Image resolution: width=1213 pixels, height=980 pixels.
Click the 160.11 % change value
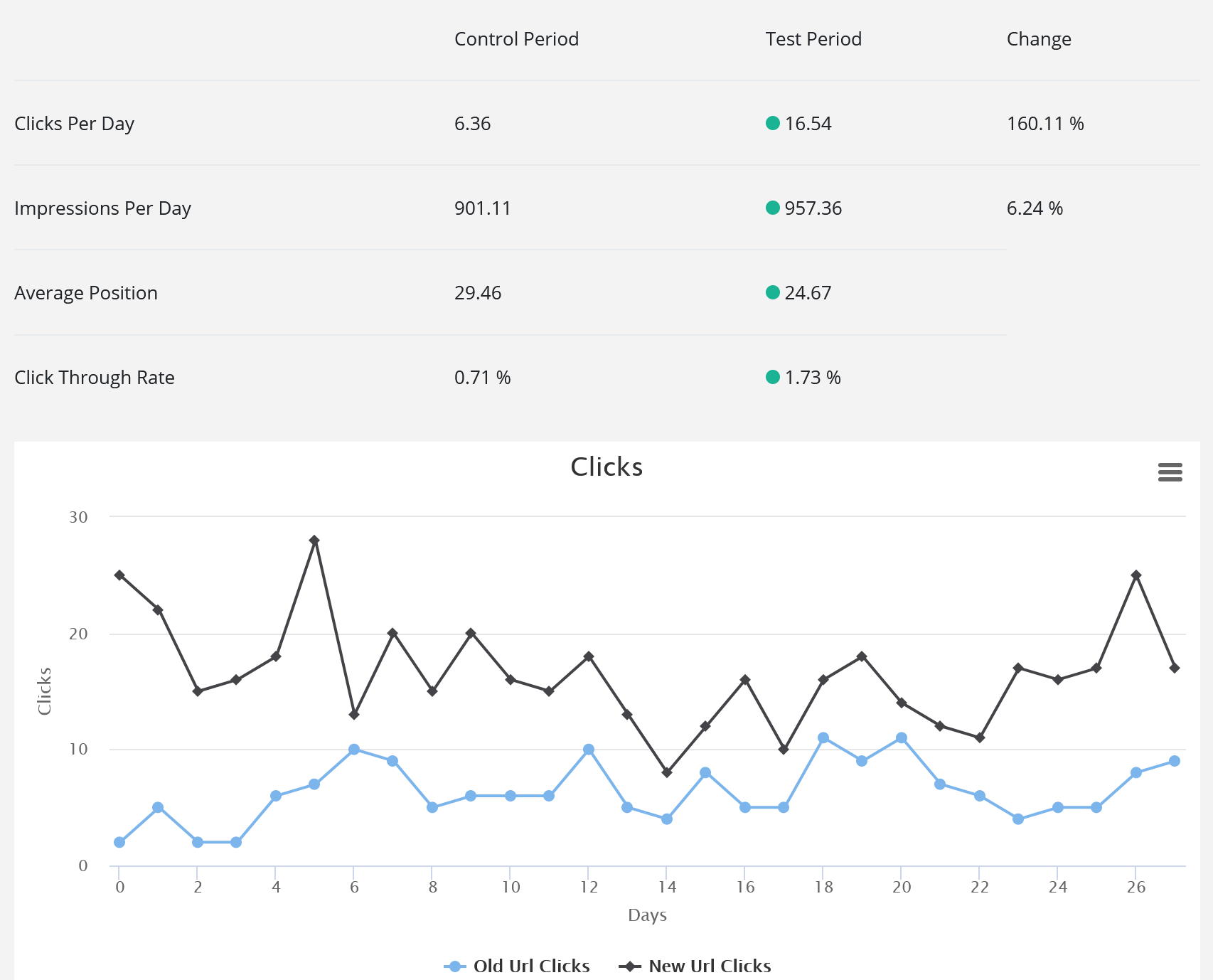pyautogui.click(x=1045, y=124)
